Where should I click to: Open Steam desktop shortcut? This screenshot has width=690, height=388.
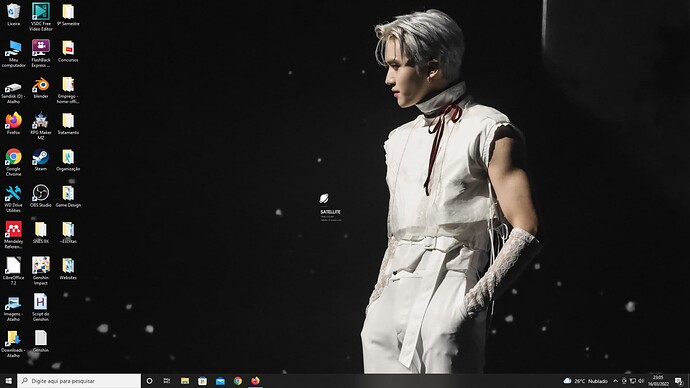[x=41, y=160]
